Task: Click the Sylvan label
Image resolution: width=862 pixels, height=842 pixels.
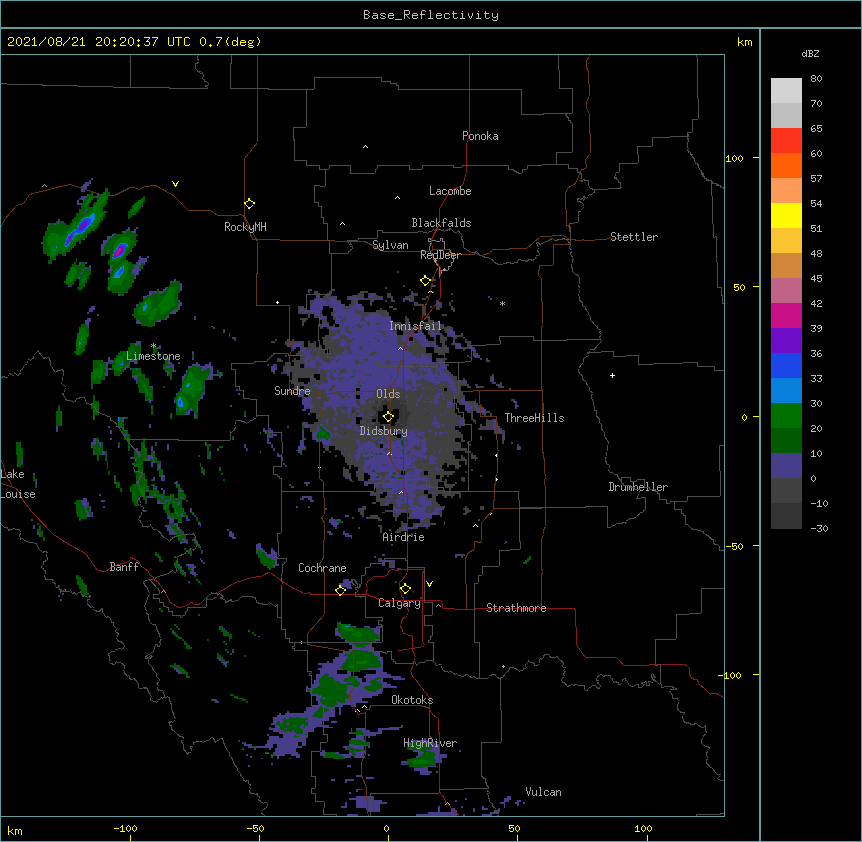Action: (x=390, y=245)
